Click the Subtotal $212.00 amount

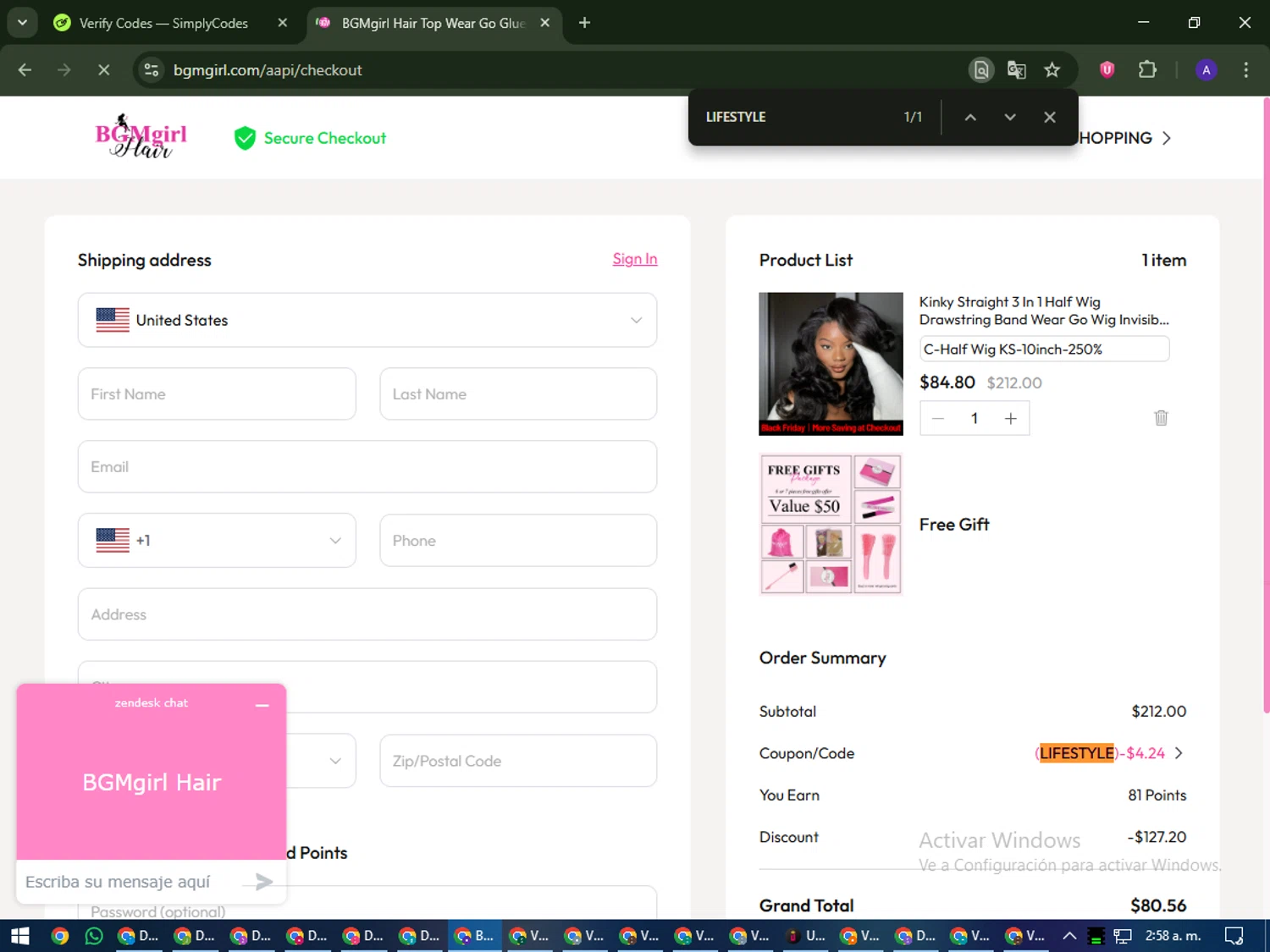click(1158, 711)
